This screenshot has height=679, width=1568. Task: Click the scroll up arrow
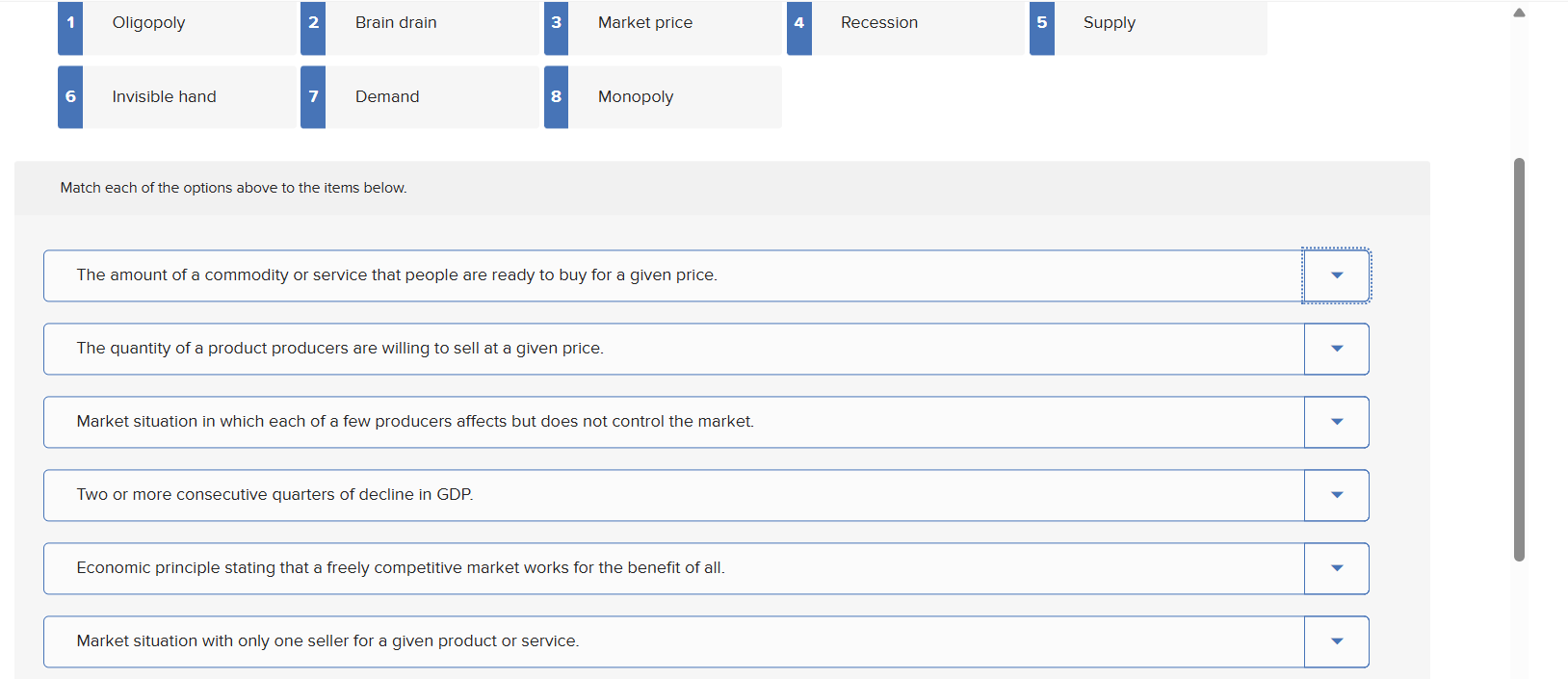click(1519, 13)
